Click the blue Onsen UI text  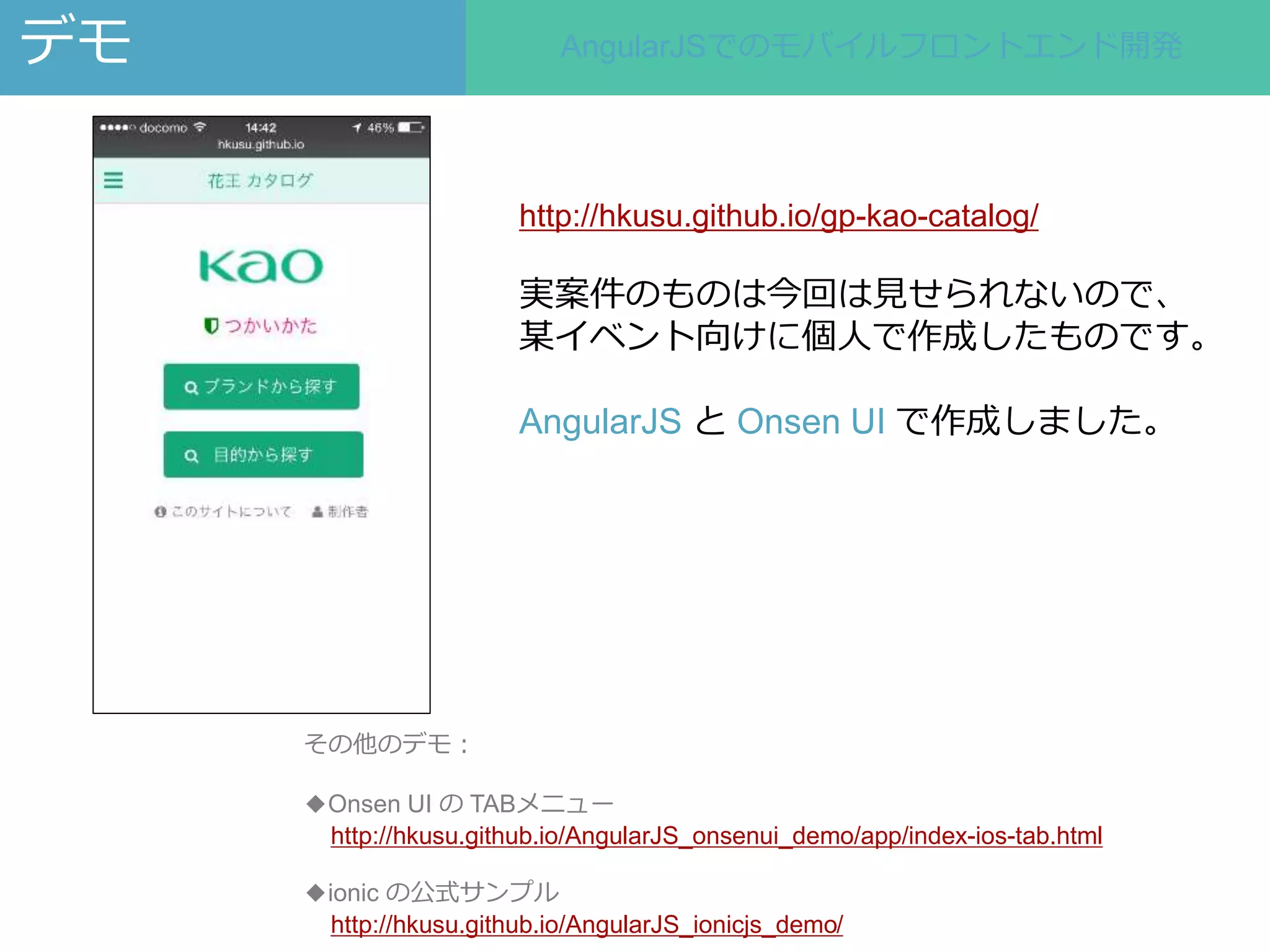[x=810, y=421]
